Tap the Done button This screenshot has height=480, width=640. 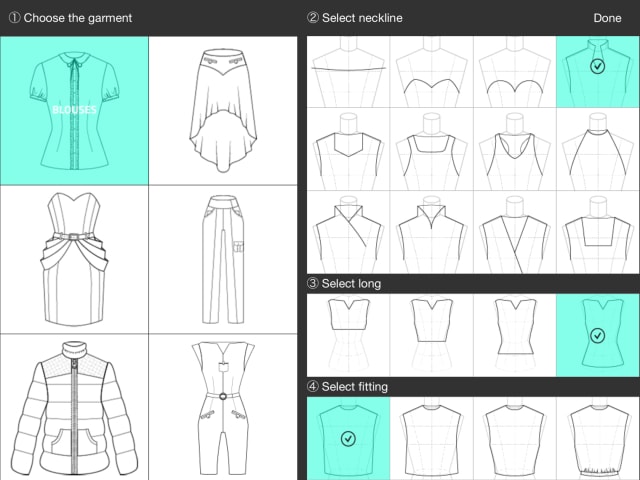tap(607, 18)
